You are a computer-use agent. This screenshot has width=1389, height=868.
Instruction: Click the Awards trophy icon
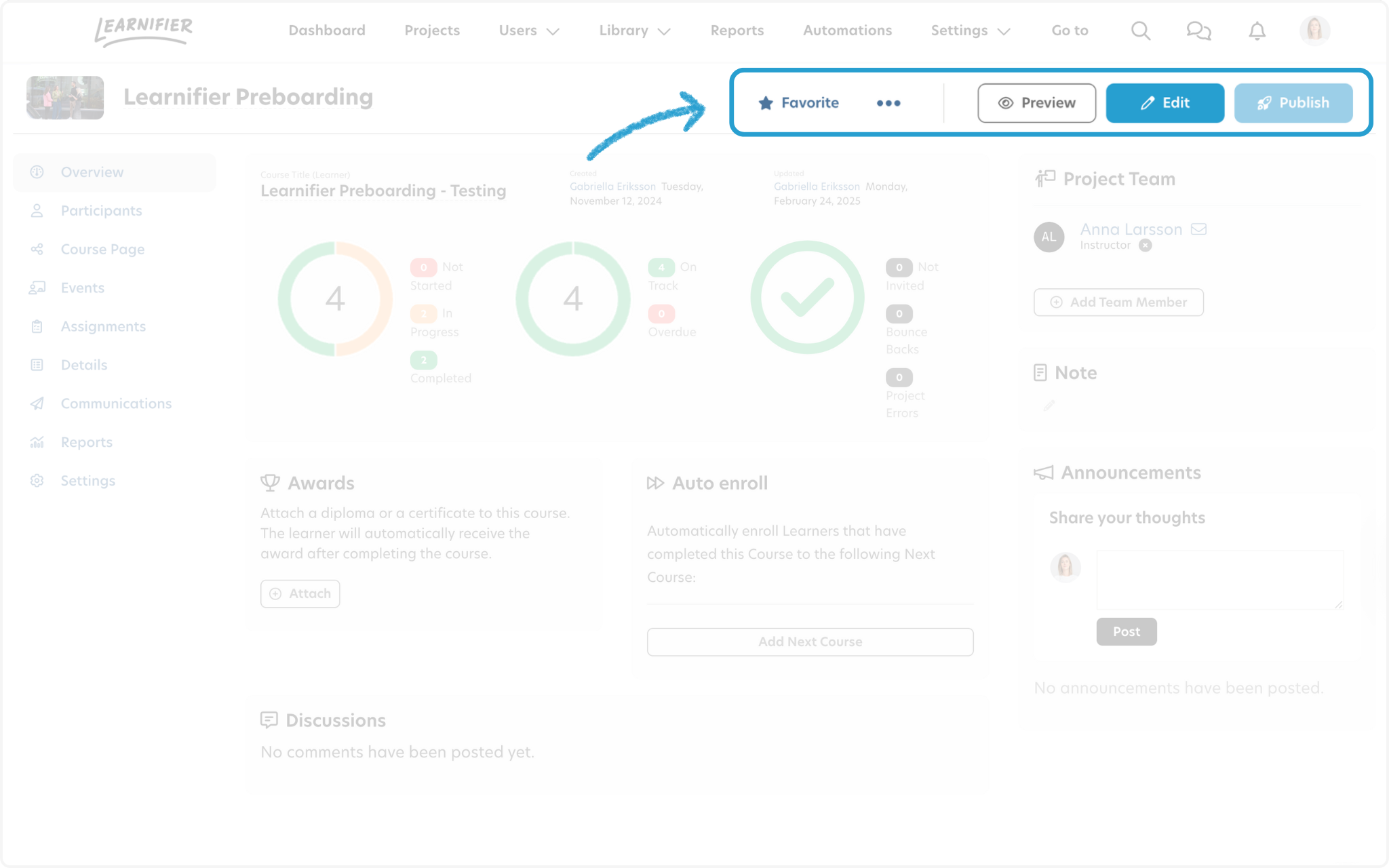pyautogui.click(x=270, y=483)
